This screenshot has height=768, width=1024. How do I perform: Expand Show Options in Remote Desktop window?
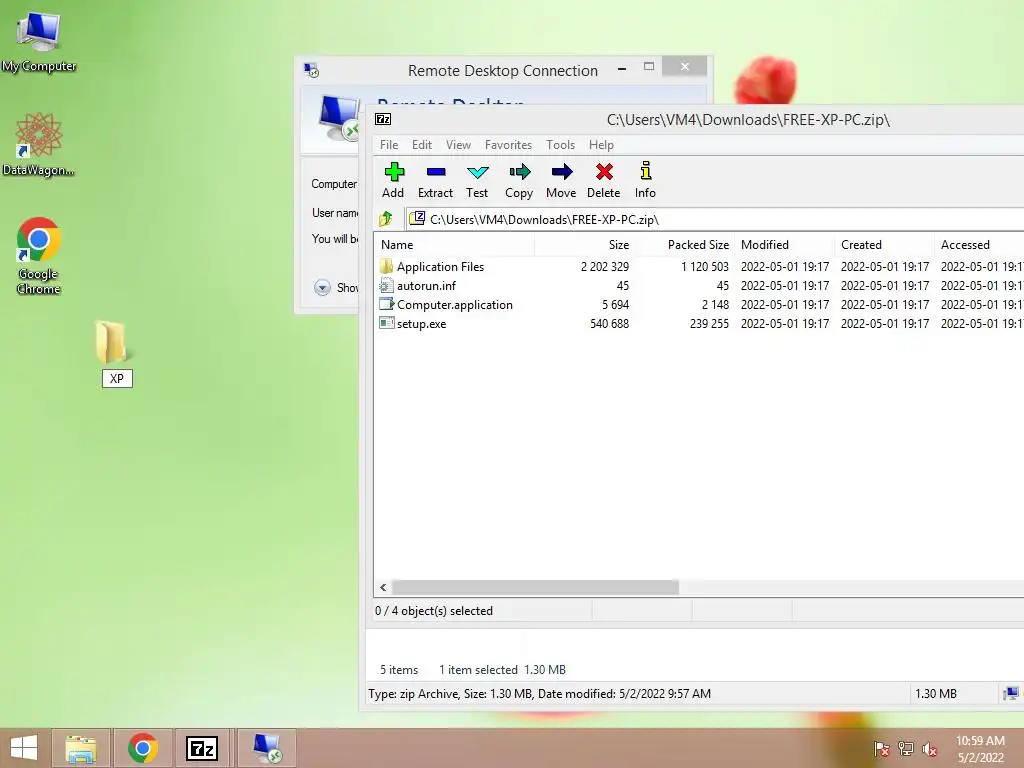322,287
